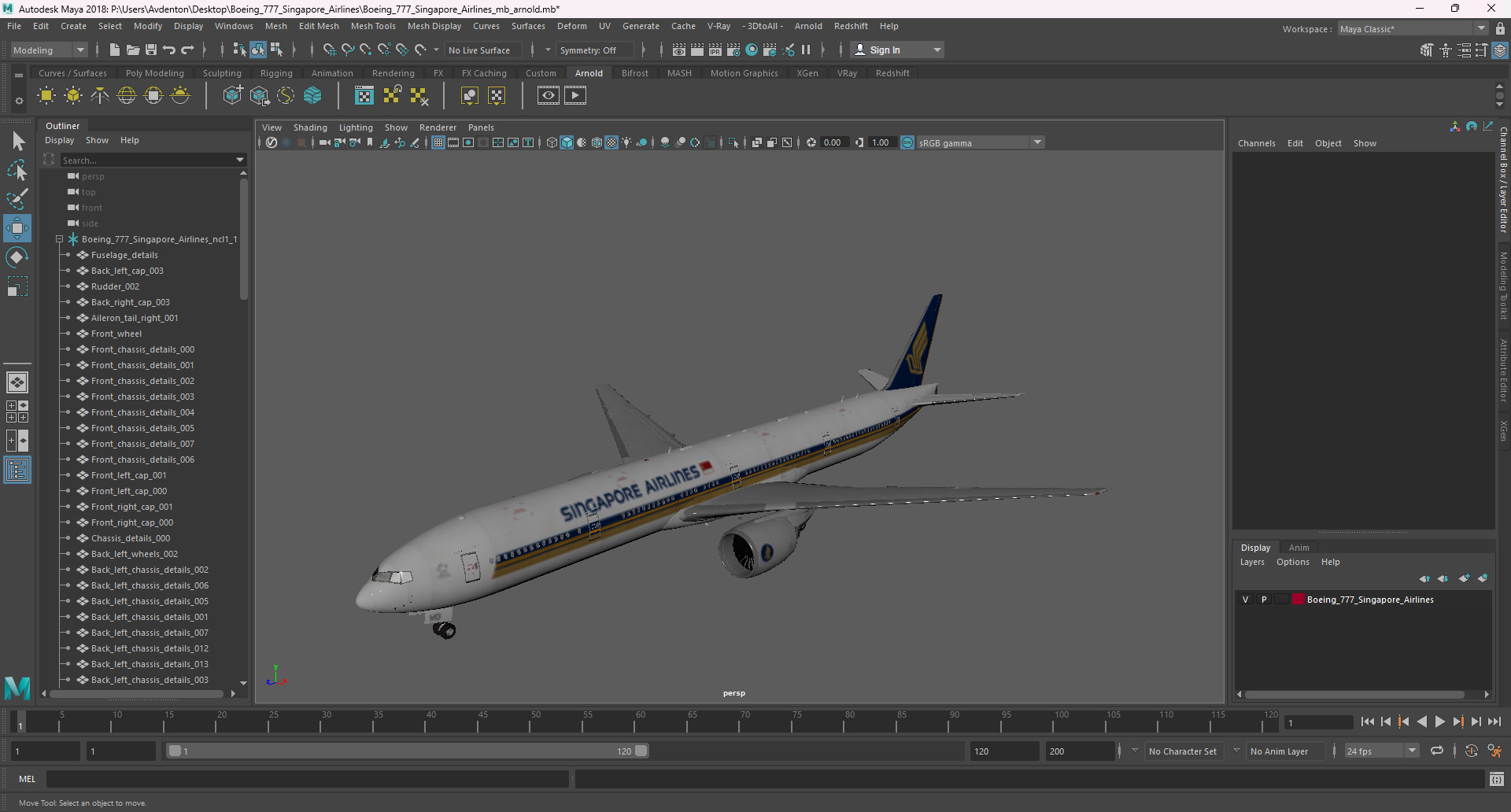Screen dimensions: 1511x812
Task: Click the Redo arrow icon
Action: coord(187,50)
